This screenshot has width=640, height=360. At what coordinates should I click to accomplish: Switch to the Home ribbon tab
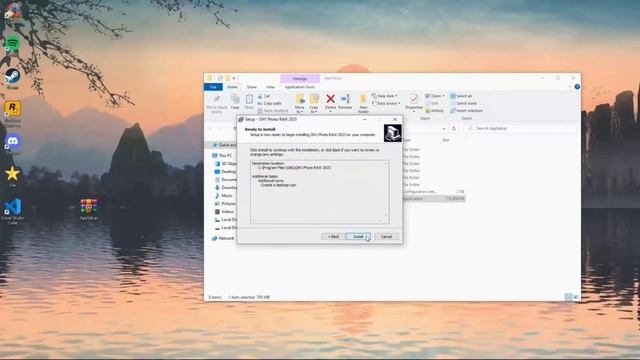click(x=232, y=87)
